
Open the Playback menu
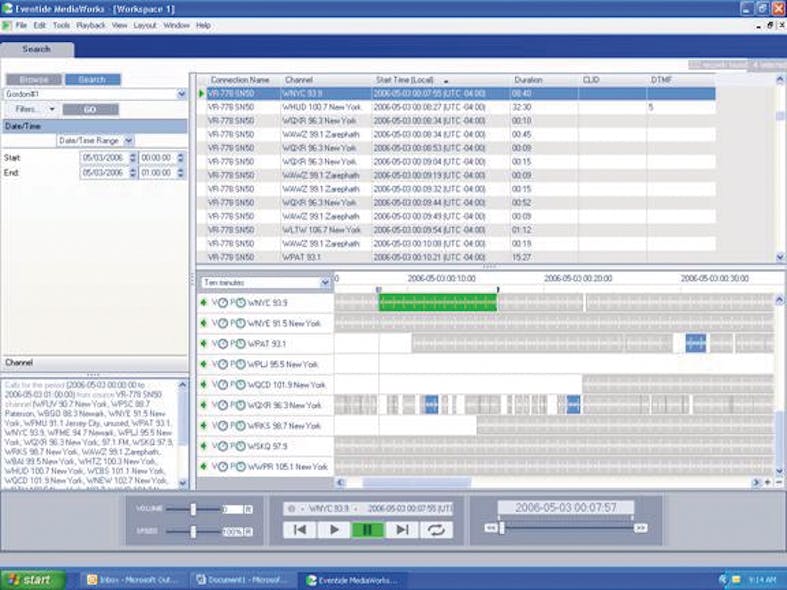coord(91,25)
